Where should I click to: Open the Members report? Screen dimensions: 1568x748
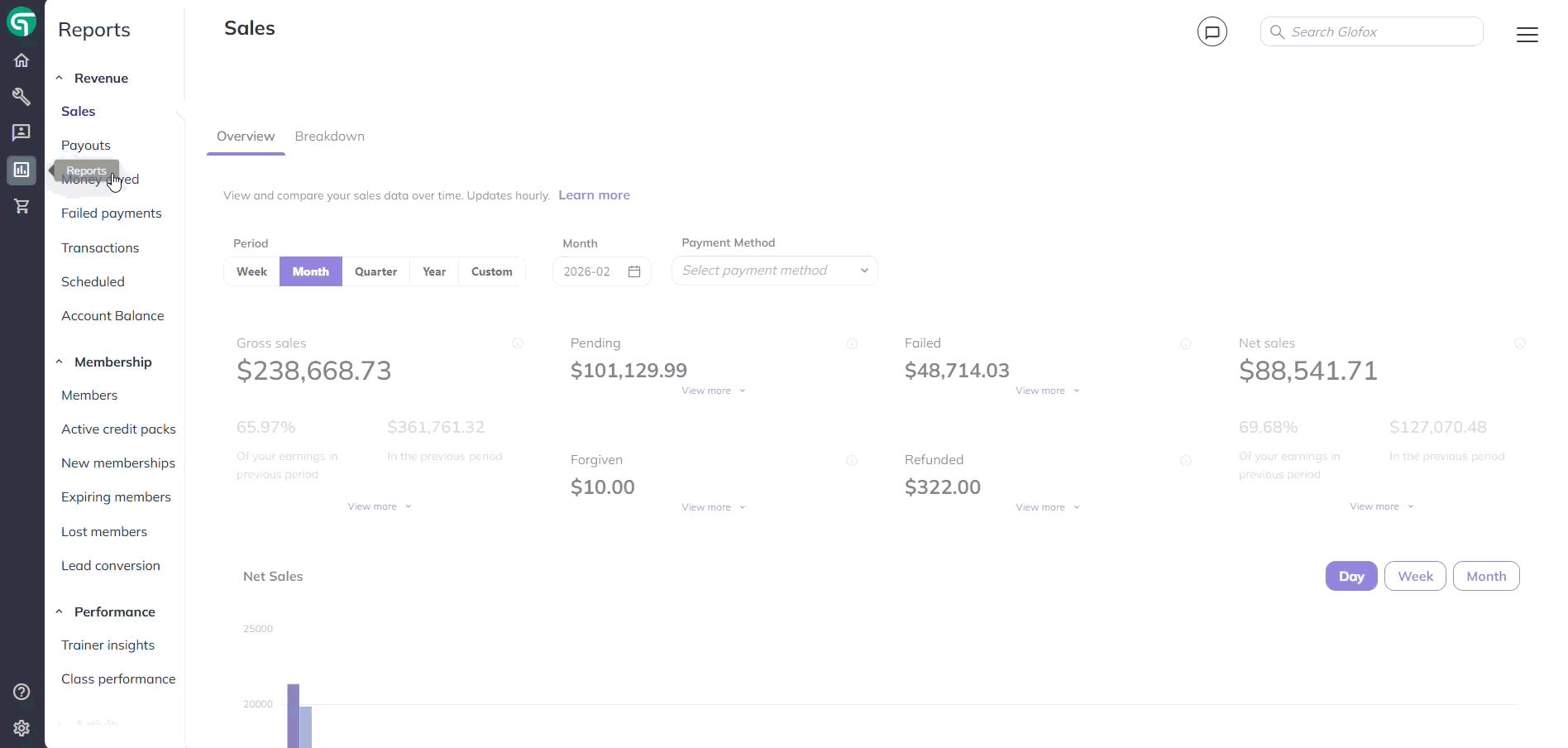(89, 396)
